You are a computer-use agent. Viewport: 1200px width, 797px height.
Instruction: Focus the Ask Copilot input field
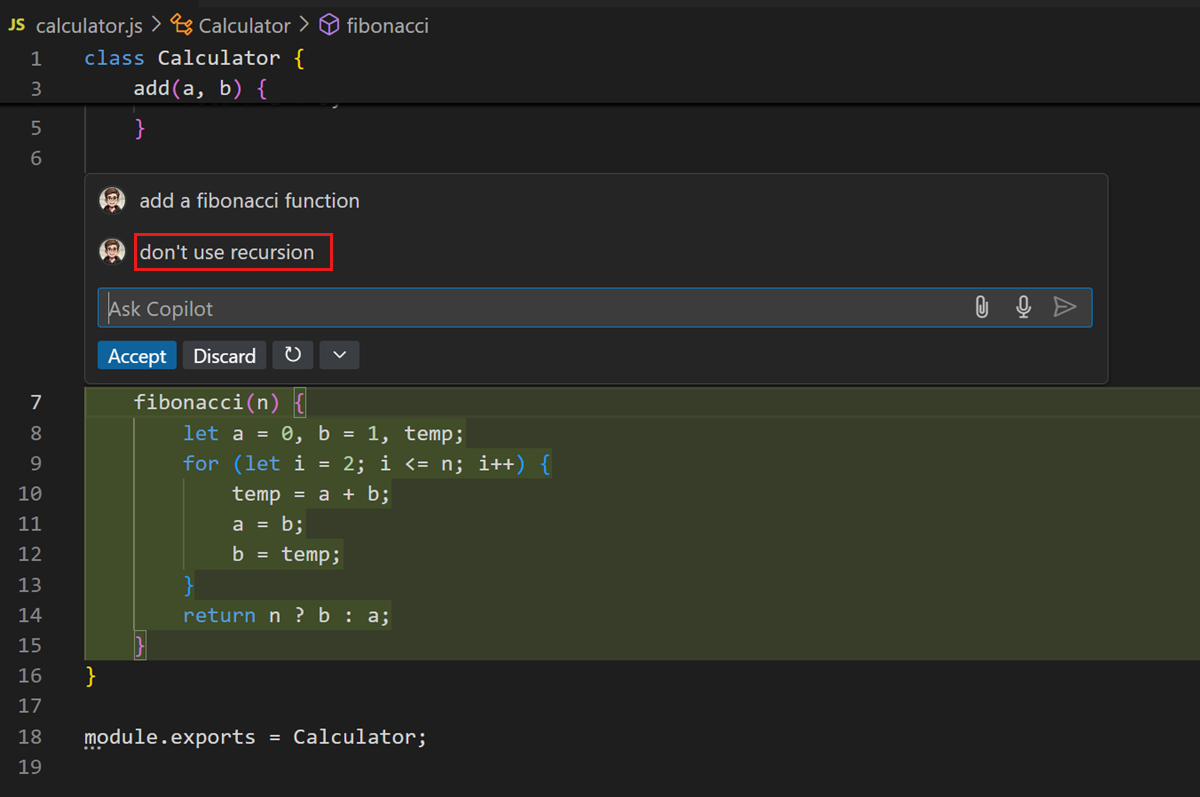400,307
